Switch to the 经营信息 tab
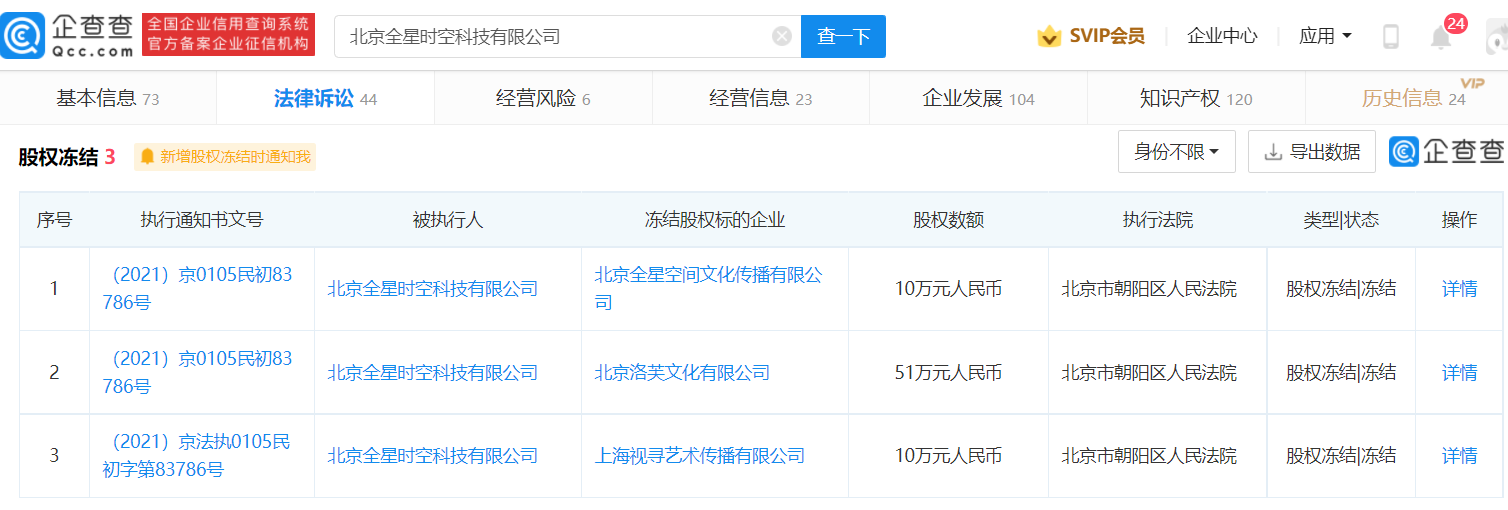 tap(761, 98)
